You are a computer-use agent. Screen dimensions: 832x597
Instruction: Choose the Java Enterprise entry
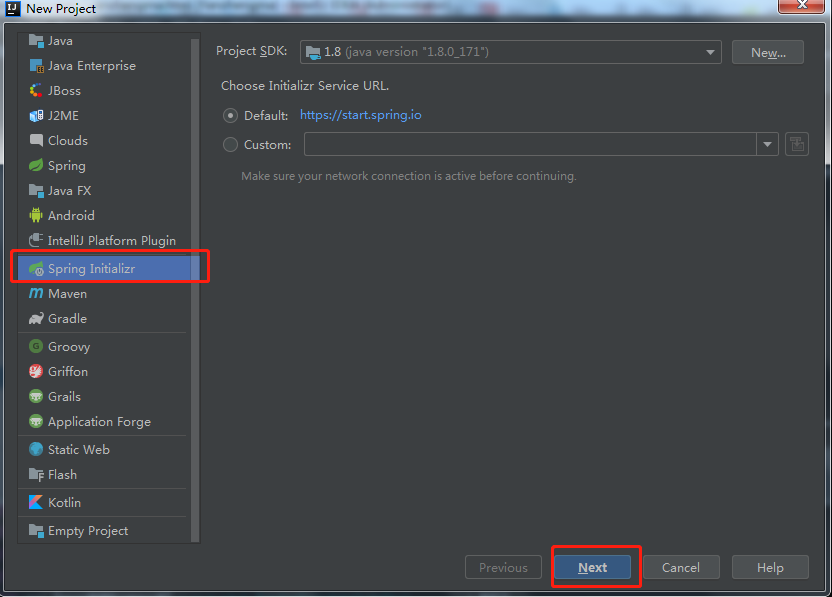tap(104, 66)
